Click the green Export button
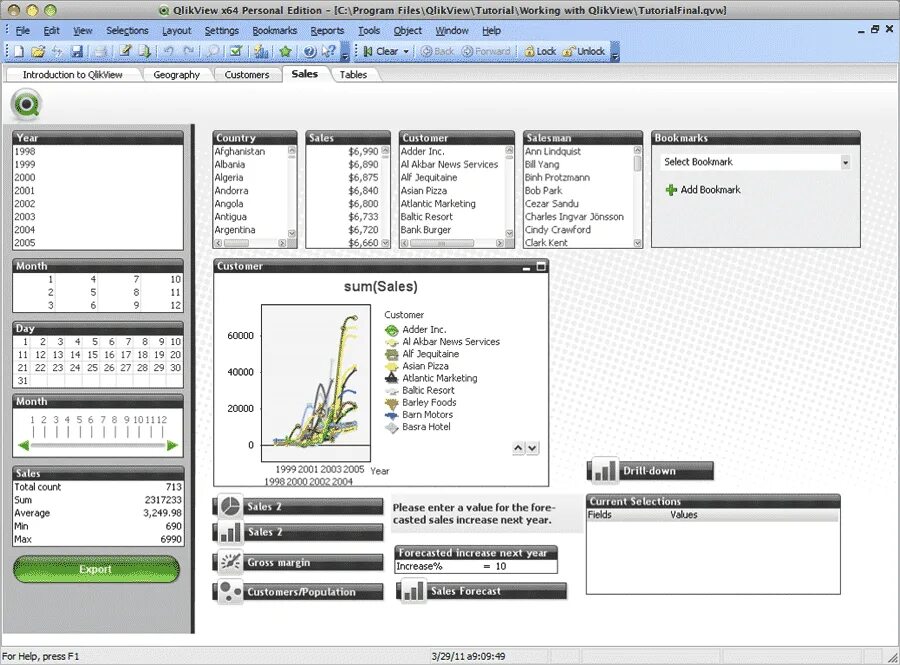The width and height of the screenshot is (900, 665). [x=96, y=569]
